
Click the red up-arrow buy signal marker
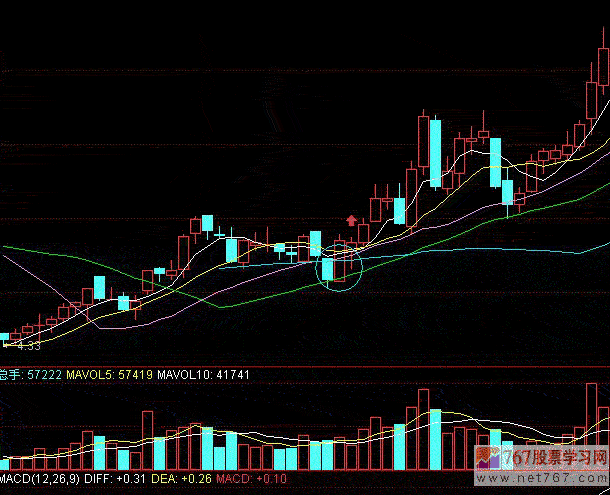(351, 220)
